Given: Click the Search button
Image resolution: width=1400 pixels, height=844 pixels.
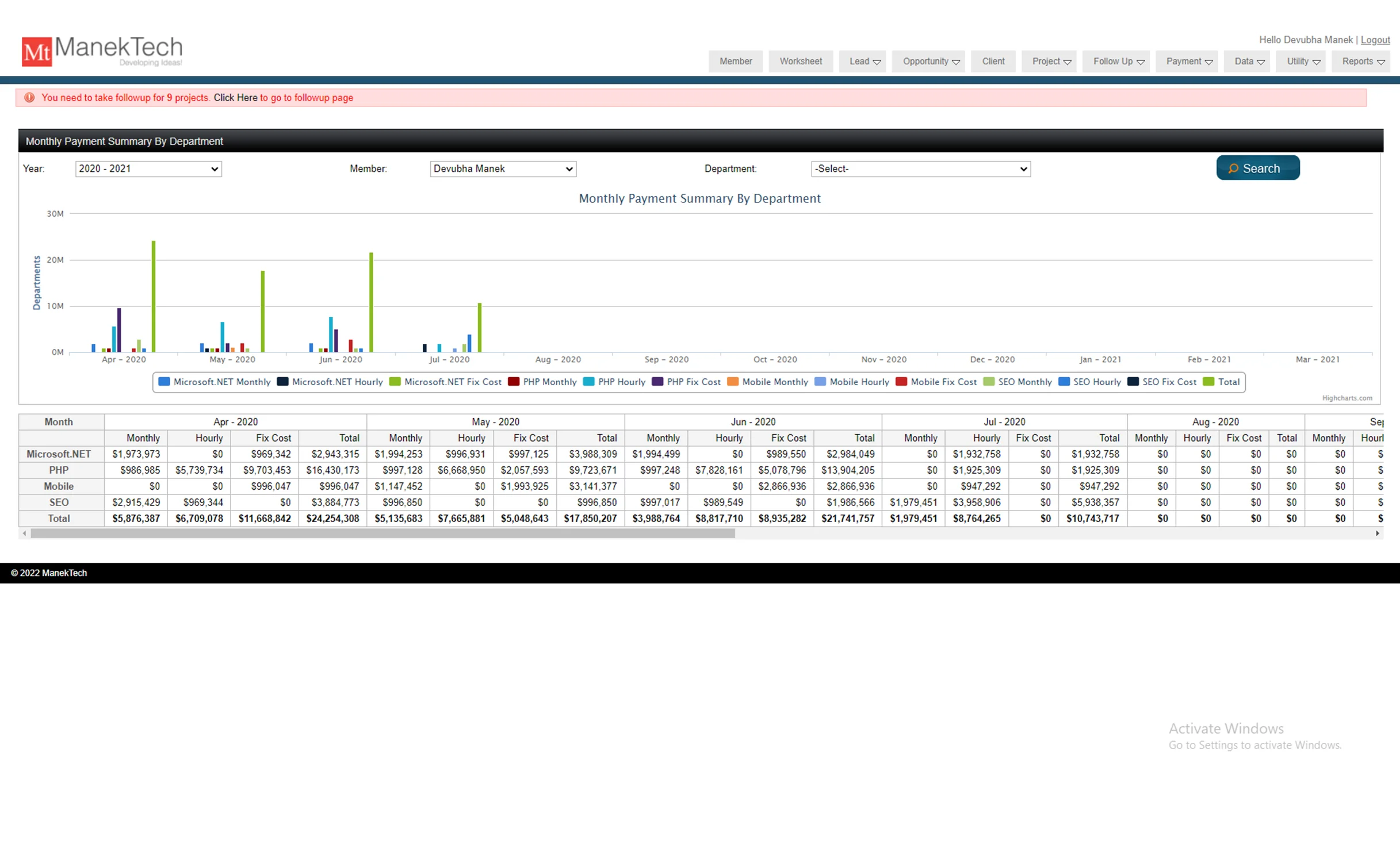Looking at the screenshot, I should pyautogui.click(x=1258, y=168).
